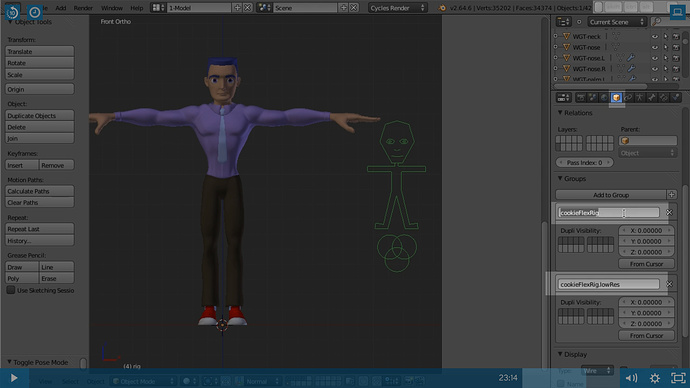Toggle visibility eye of WGT-nose
The image size is (690, 388).
pos(655,47)
